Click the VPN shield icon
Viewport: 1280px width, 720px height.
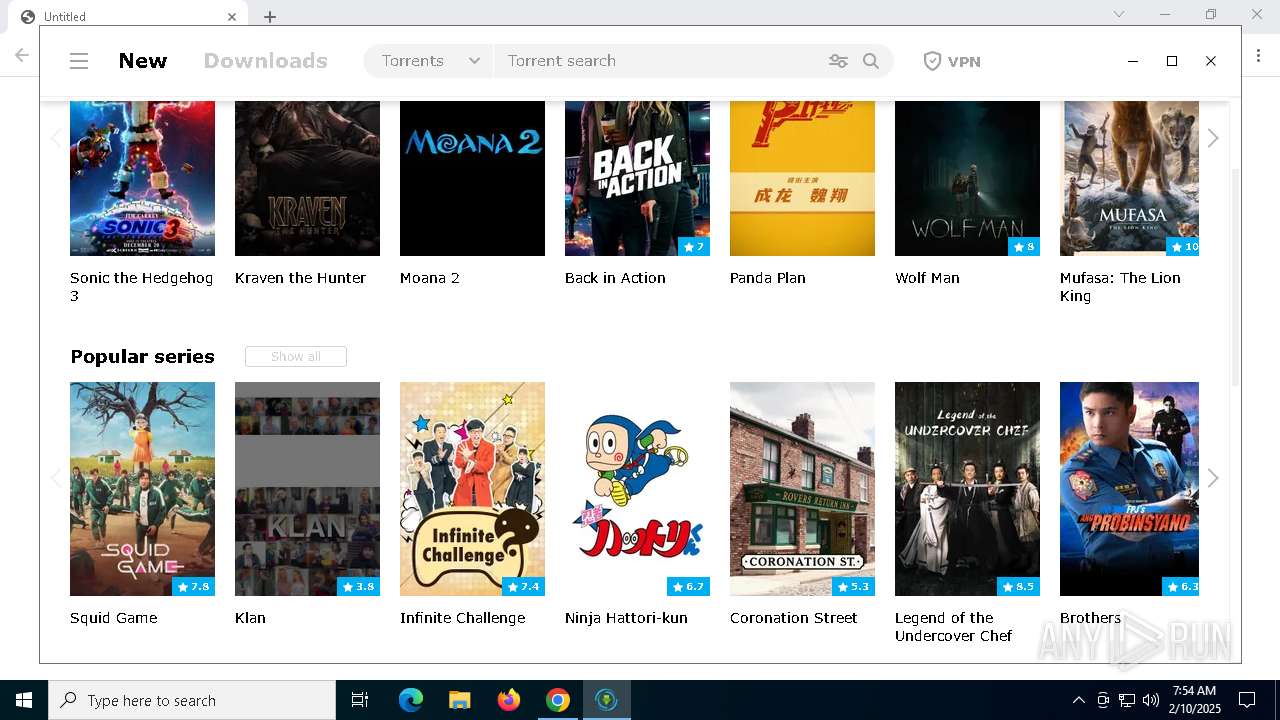(932, 61)
